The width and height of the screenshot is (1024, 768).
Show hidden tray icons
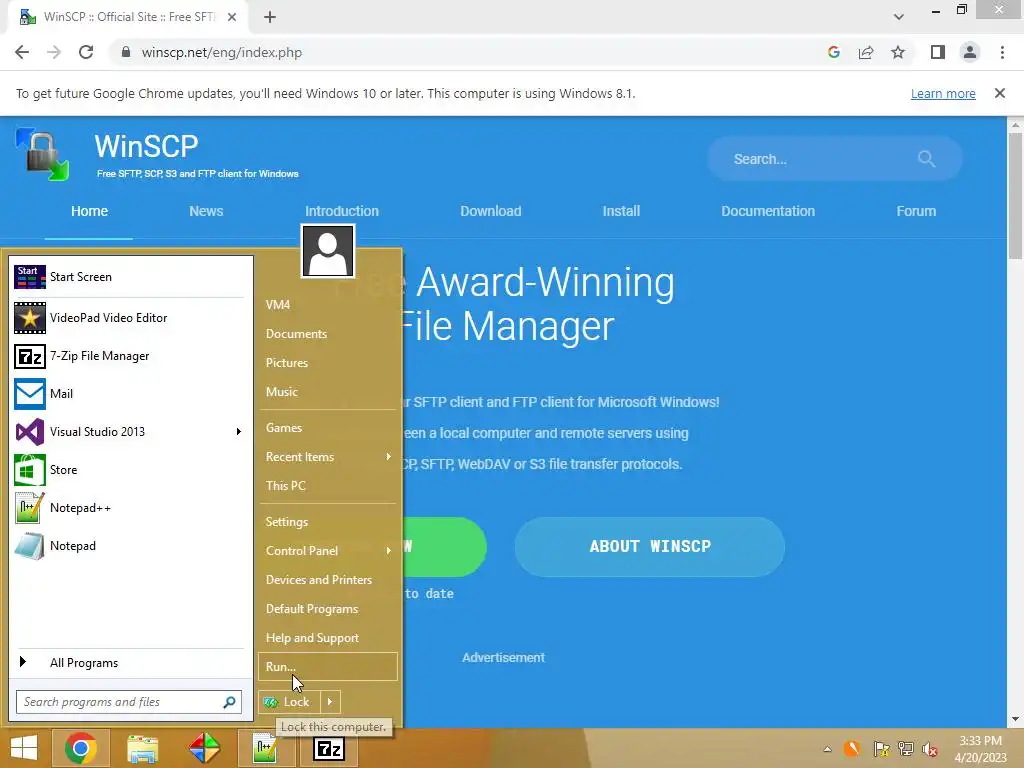[827, 749]
